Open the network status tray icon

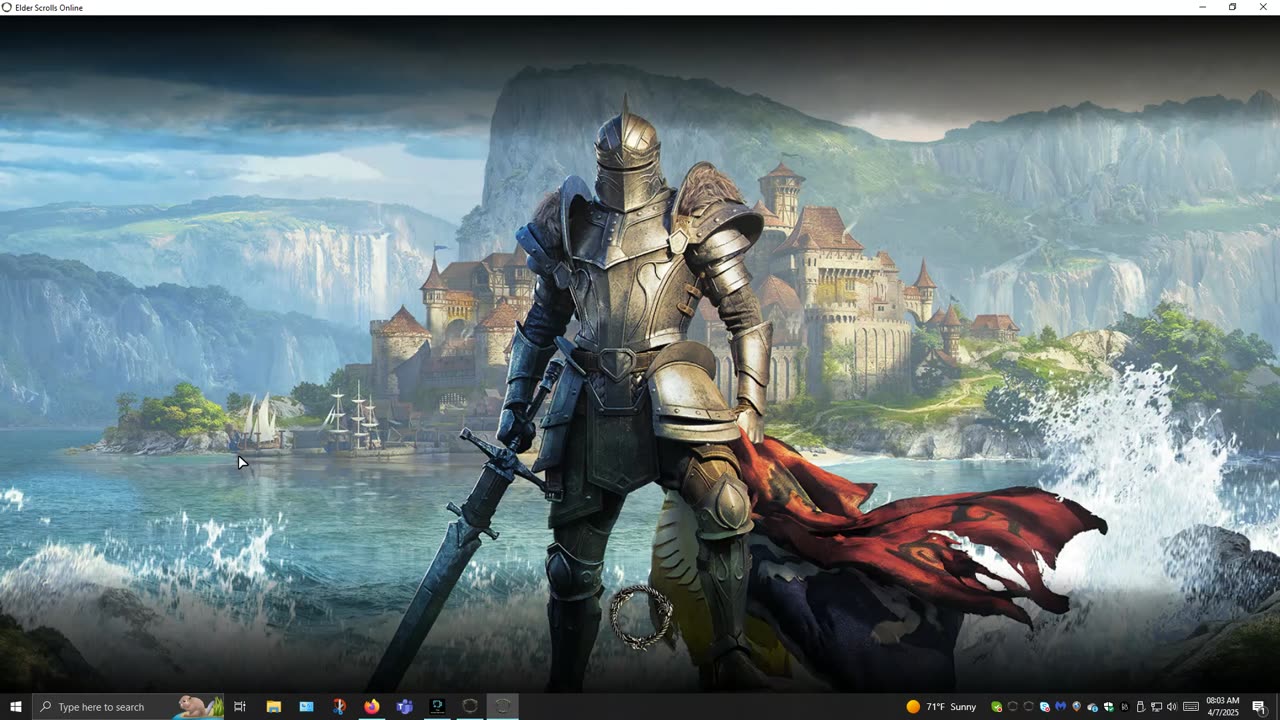tap(1156, 707)
